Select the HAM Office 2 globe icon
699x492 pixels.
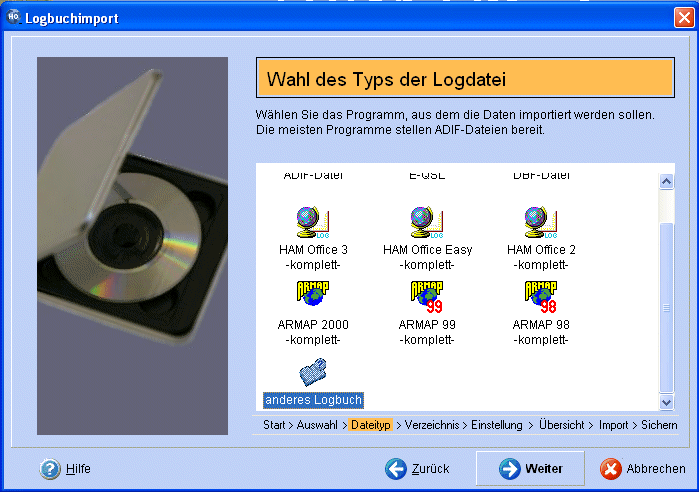pyautogui.click(x=541, y=222)
